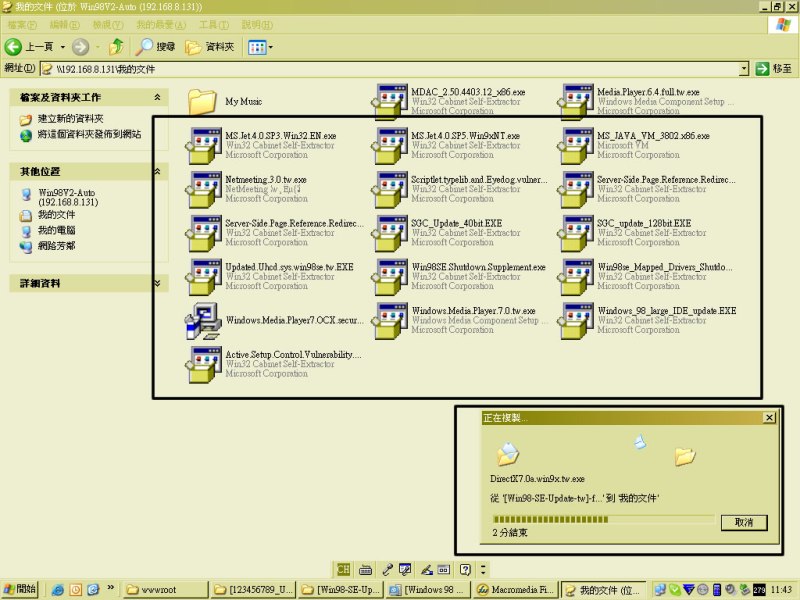Collapse the 檔案及資料夾工作 panel

point(157,97)
